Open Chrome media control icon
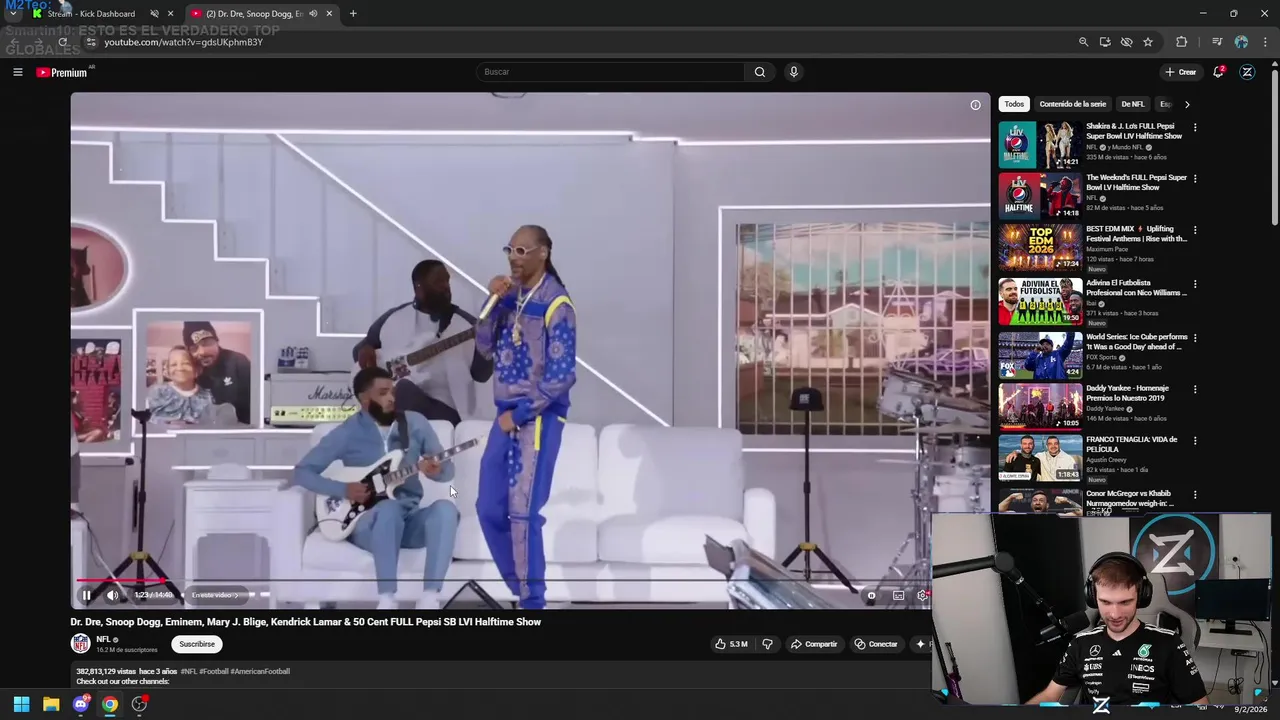Viewport: 1280px width, 720px height. [1217, 42]
